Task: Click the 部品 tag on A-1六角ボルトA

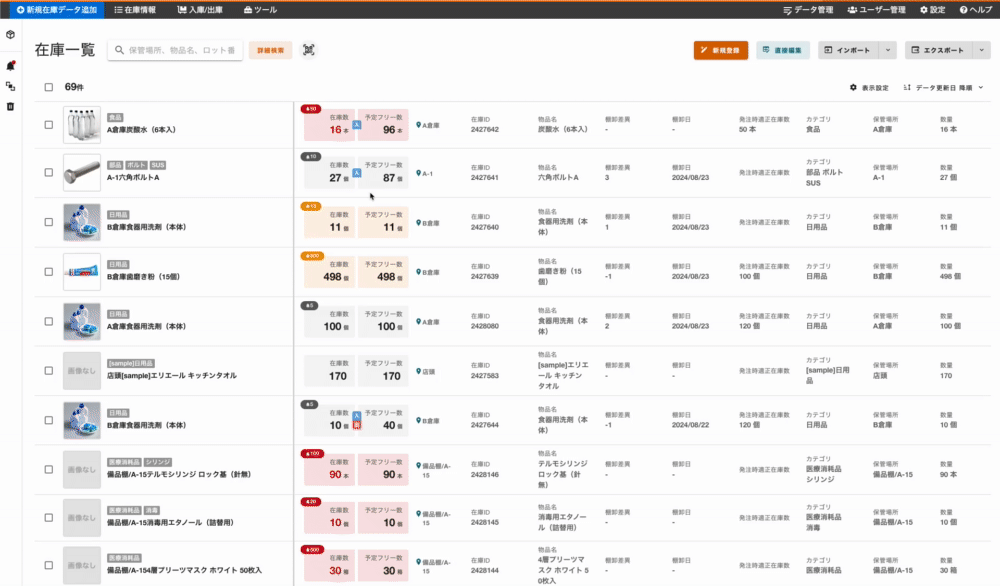Action: click(115, 165)
